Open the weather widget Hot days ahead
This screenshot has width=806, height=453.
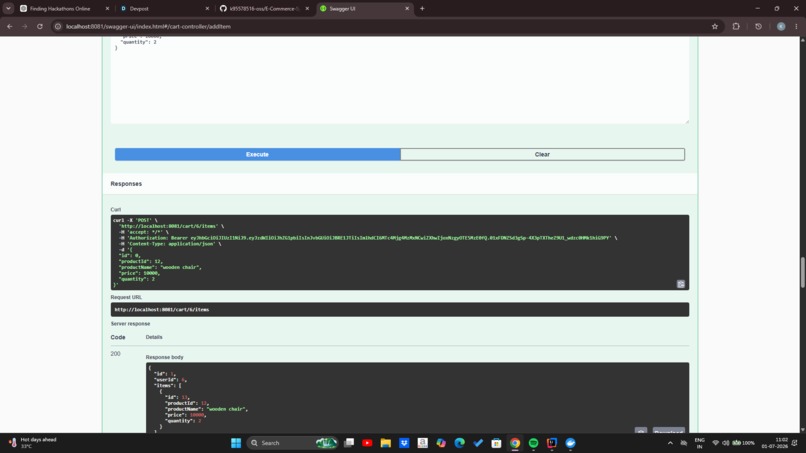coord(32,443)
